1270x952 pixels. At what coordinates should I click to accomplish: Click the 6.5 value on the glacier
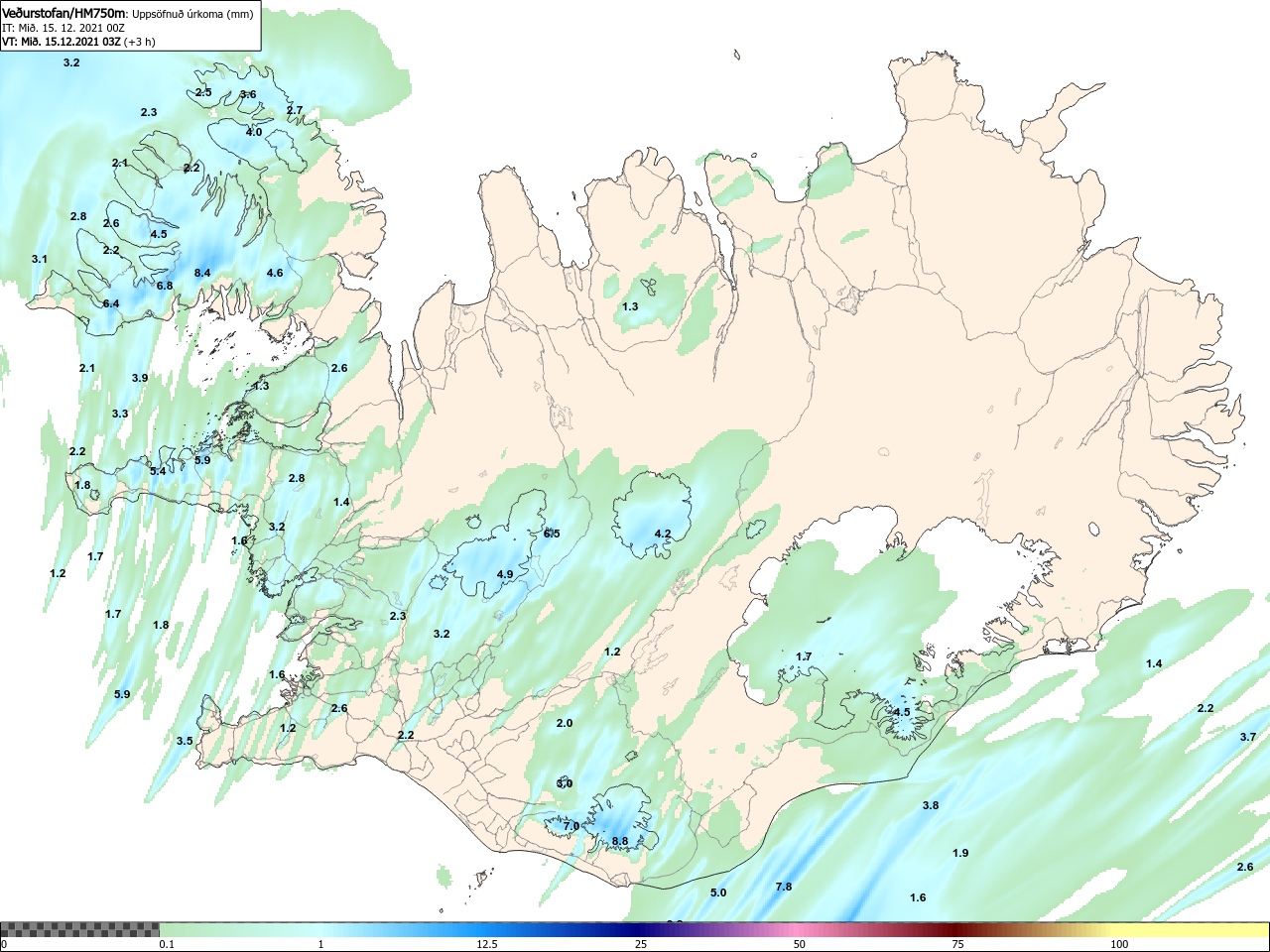(552, 534)
